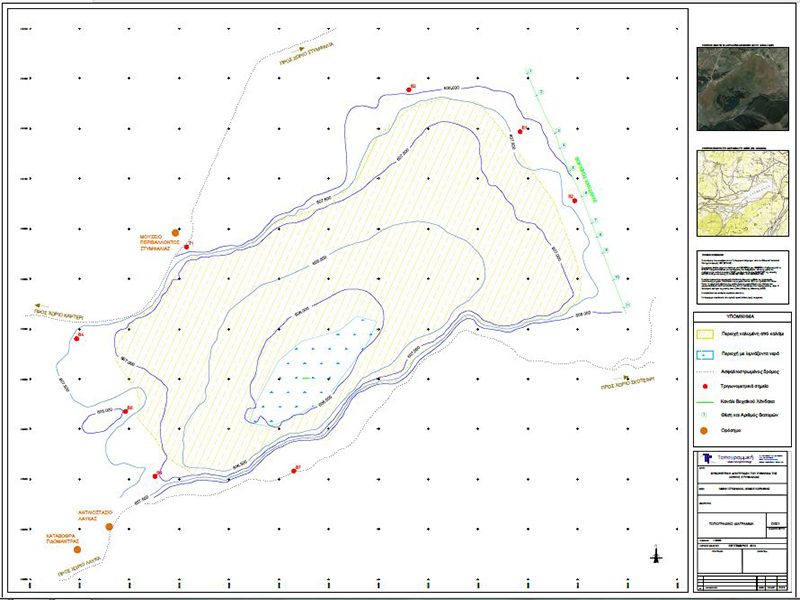This screenshot has height=600, width=800.
Task: Click the Ασφαλτοστρωμένος δρόμος legend text
Action: pos(750,371)
